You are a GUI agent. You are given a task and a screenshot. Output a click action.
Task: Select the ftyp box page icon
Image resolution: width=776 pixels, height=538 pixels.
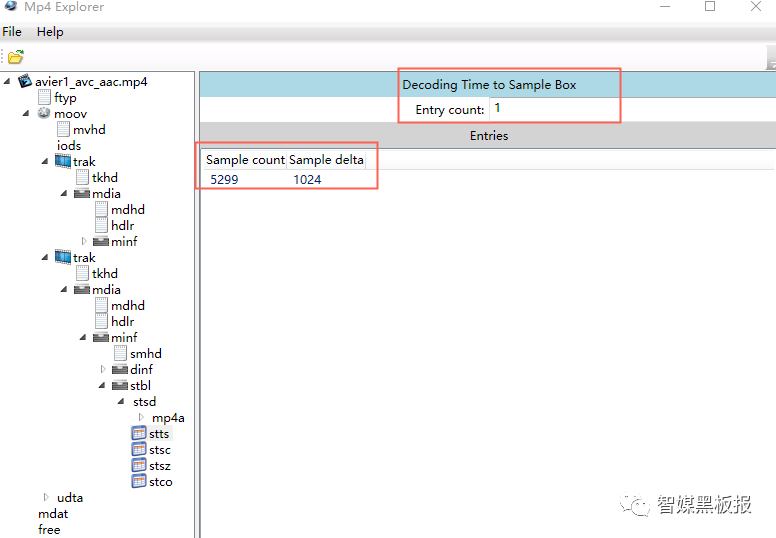click(x=44, y=97)
